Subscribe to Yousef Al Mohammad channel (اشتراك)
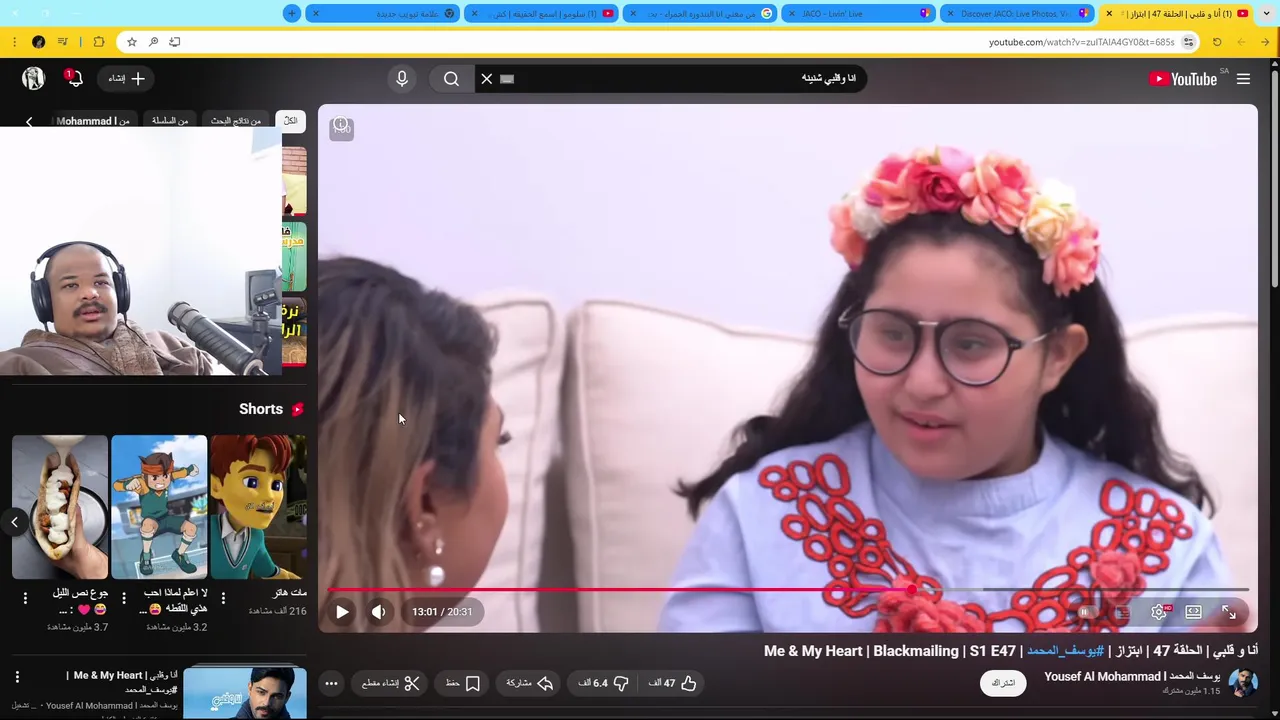The height and width of the screenshot is (720, 1280). coord(1003,683)
